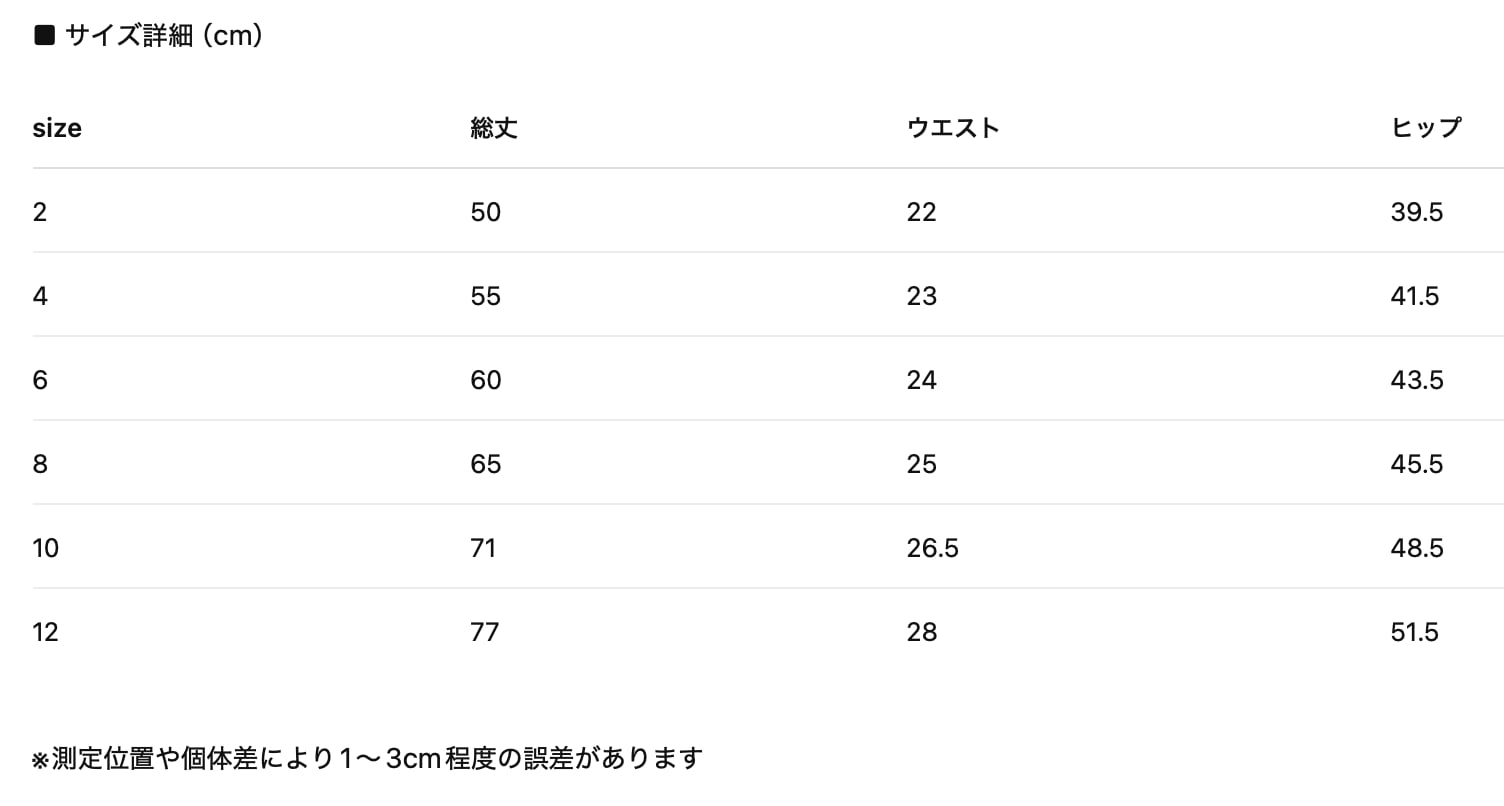Select the ウエスト value 24
The image size is (1504, 806).
tap(922, 380)
